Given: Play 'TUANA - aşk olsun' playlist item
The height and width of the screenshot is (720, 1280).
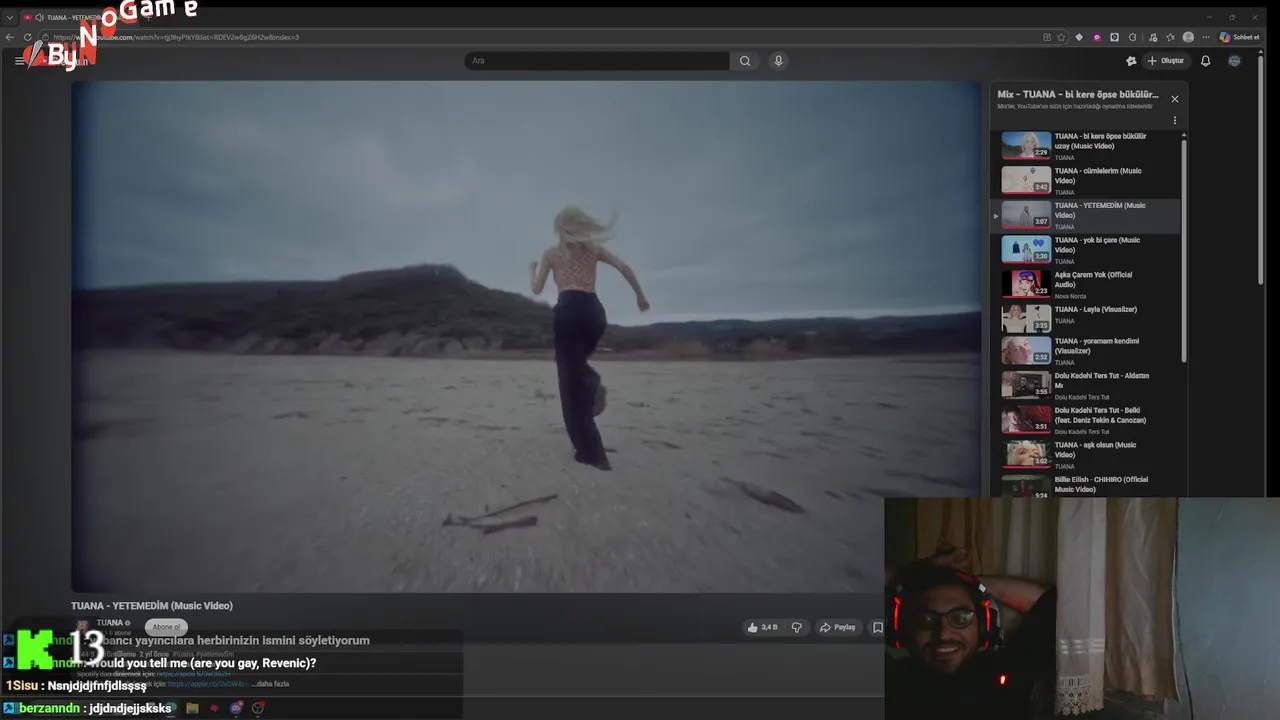Looking at the screenshot, I should click(x=1085, y=455).
